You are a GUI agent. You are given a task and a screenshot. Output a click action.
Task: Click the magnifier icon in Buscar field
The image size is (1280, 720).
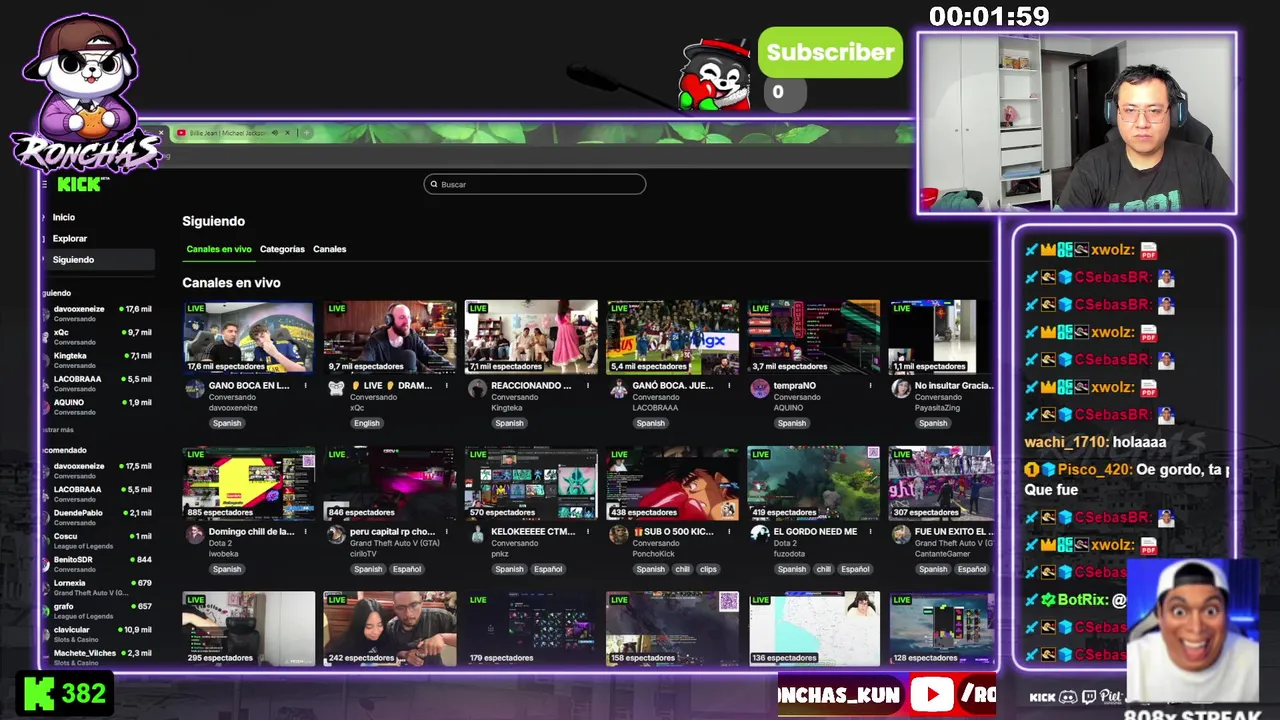pos(434,184)
